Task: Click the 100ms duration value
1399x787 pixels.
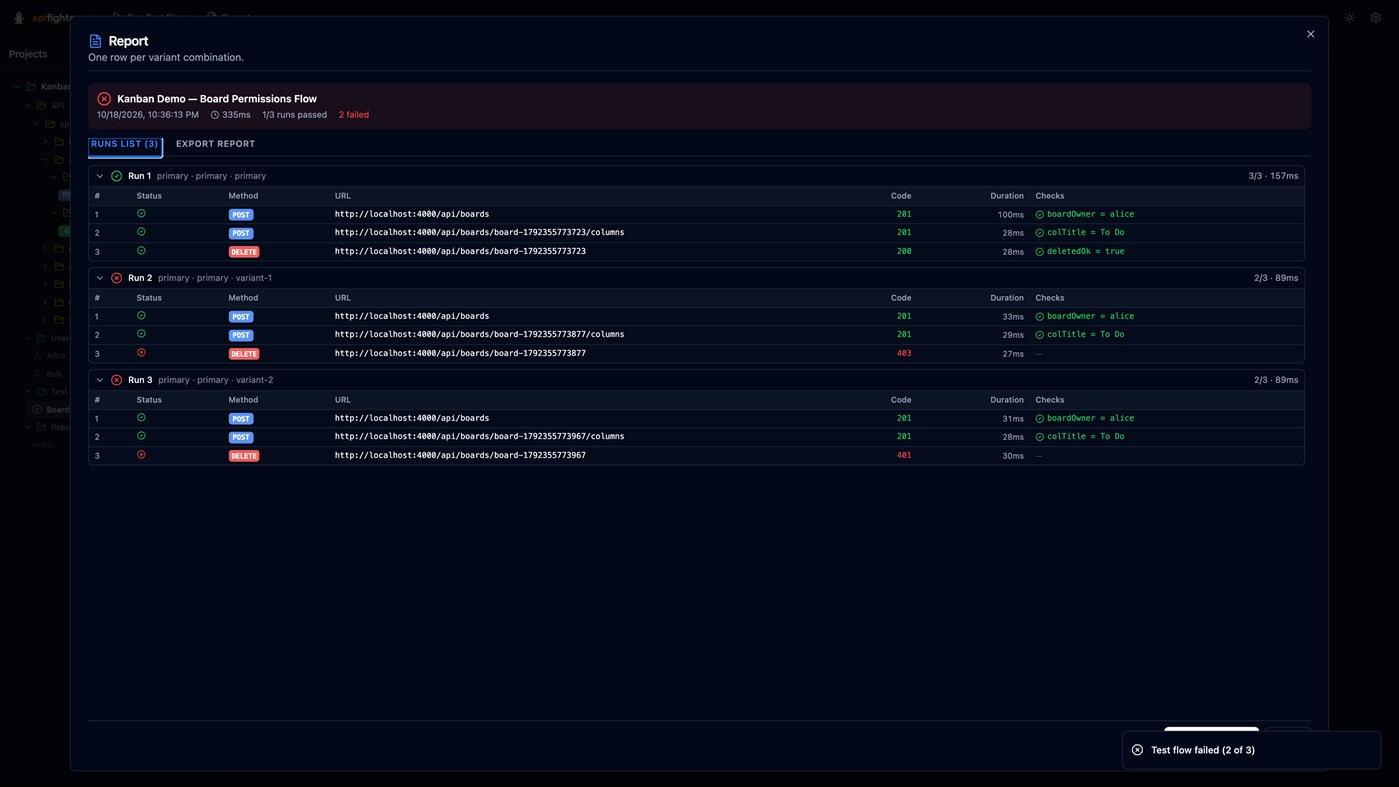Action: (1010, 215)
